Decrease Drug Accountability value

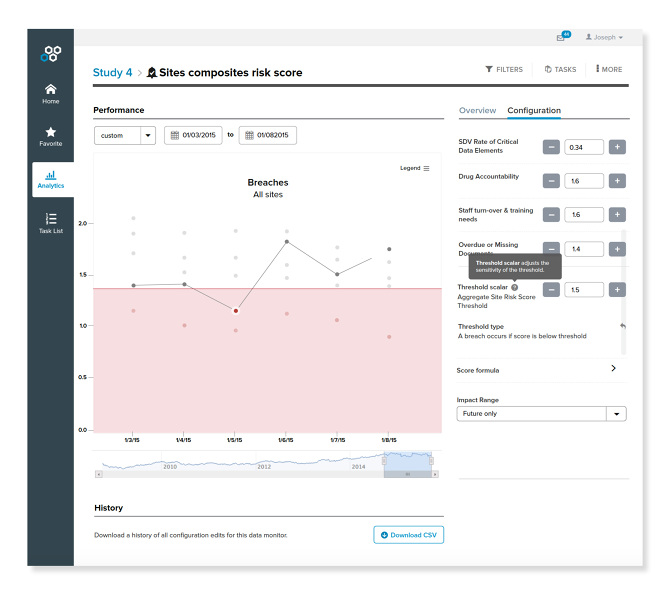click(x=551, y=181)
